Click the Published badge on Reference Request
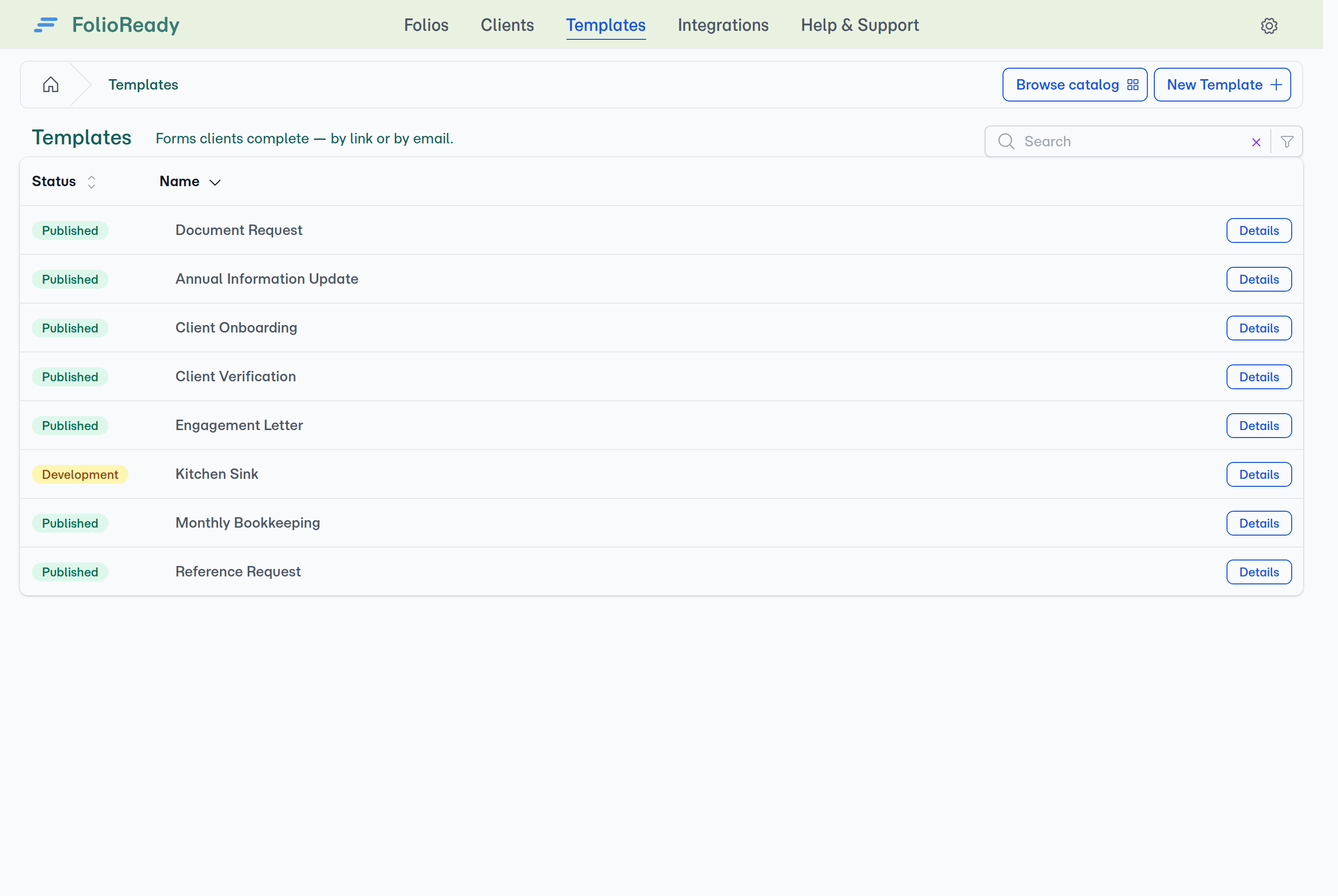 (70, 572)
